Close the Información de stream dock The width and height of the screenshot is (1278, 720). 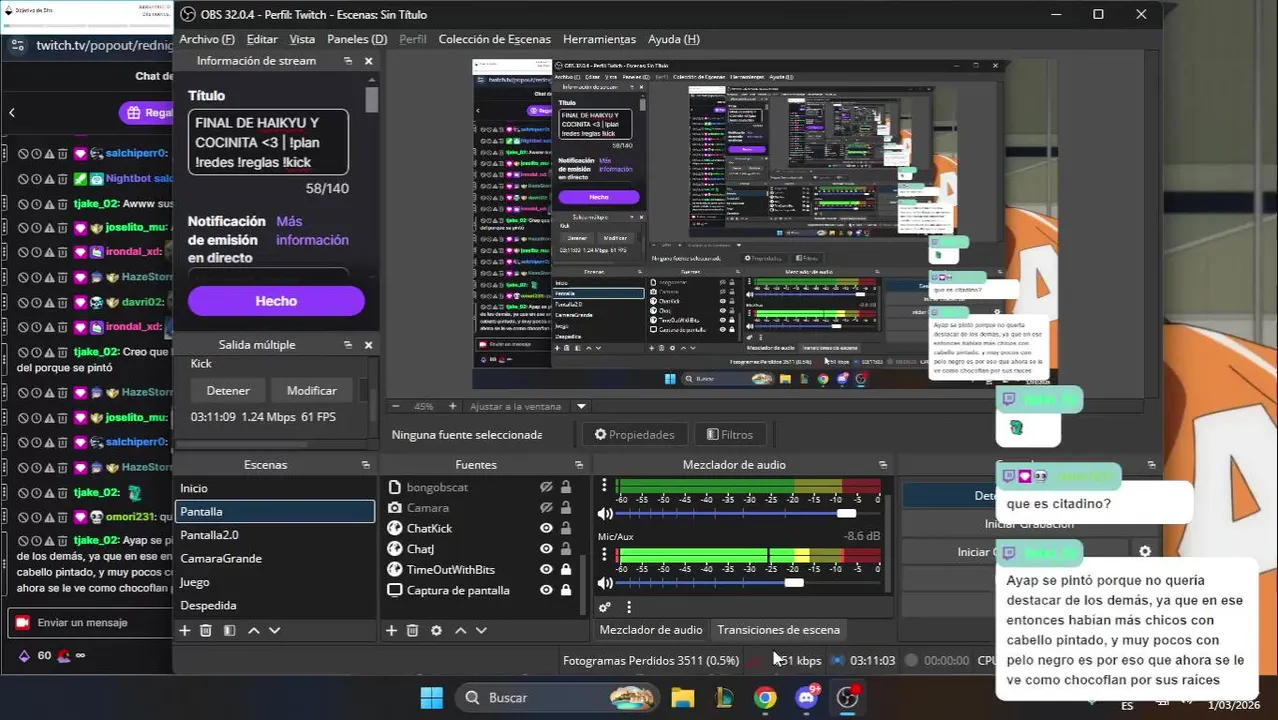pos(368,61)
